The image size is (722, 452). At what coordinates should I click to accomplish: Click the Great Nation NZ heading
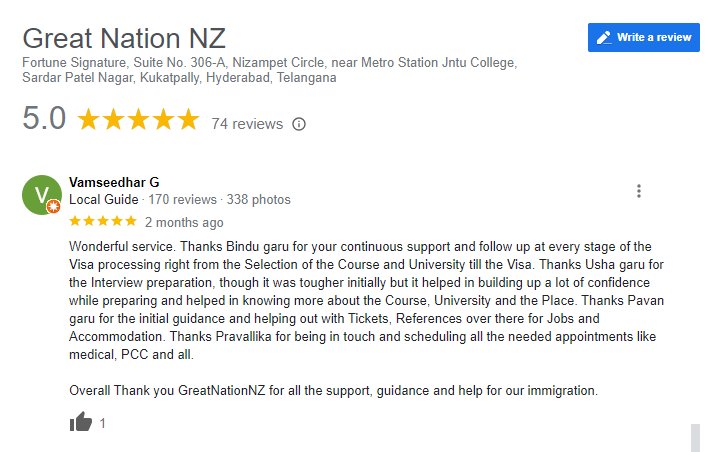(124, 39)
